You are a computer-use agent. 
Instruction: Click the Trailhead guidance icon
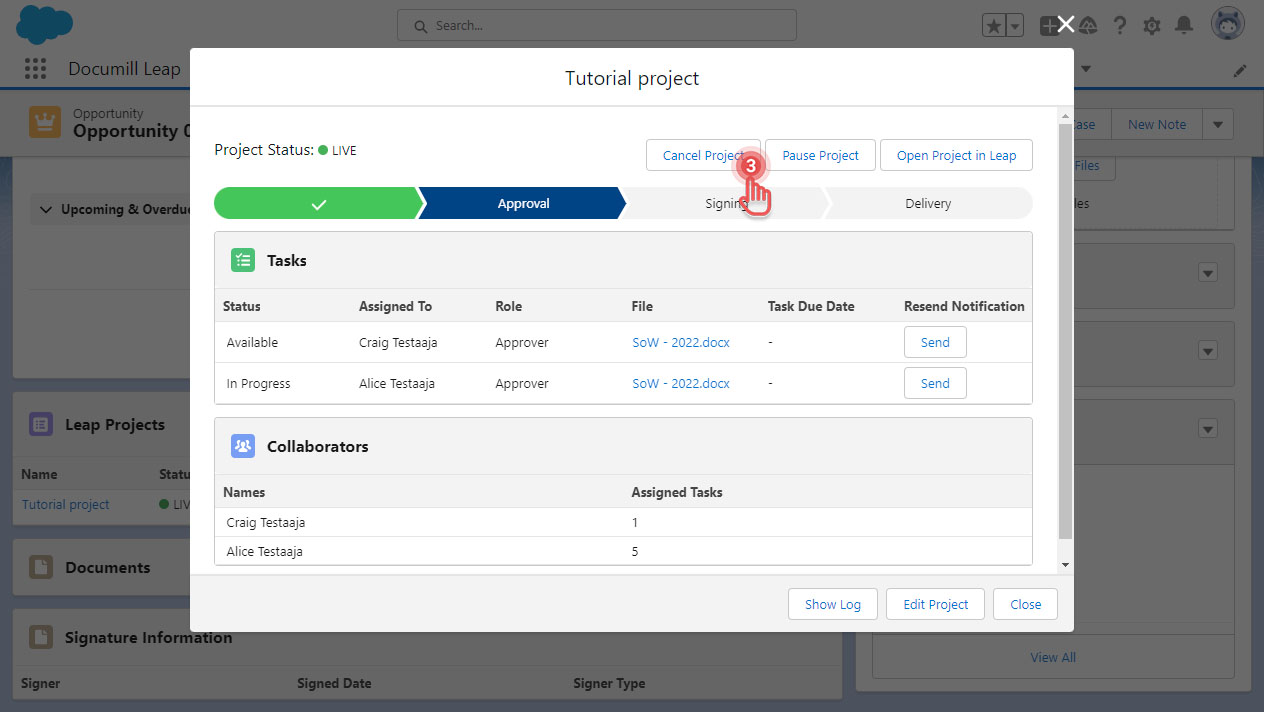1089,26
